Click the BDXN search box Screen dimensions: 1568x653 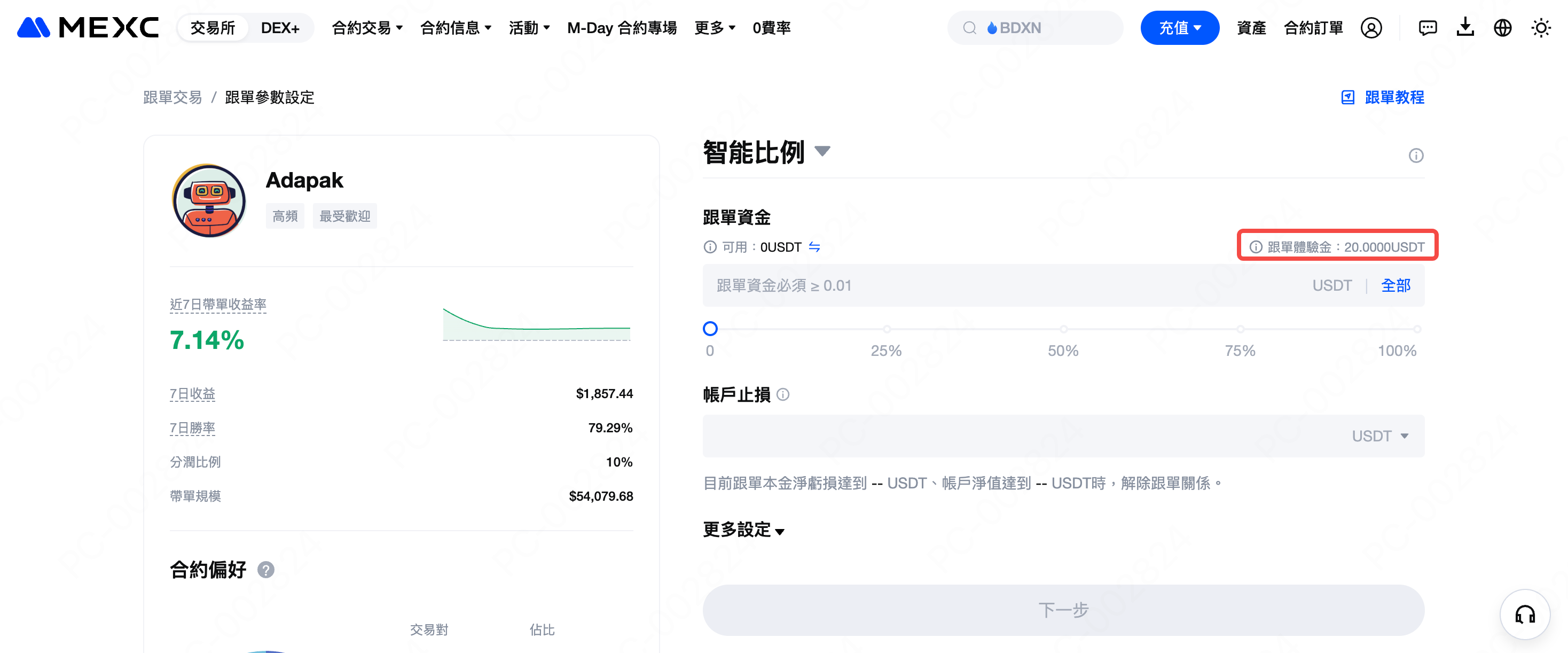(x=1035, y=28)
